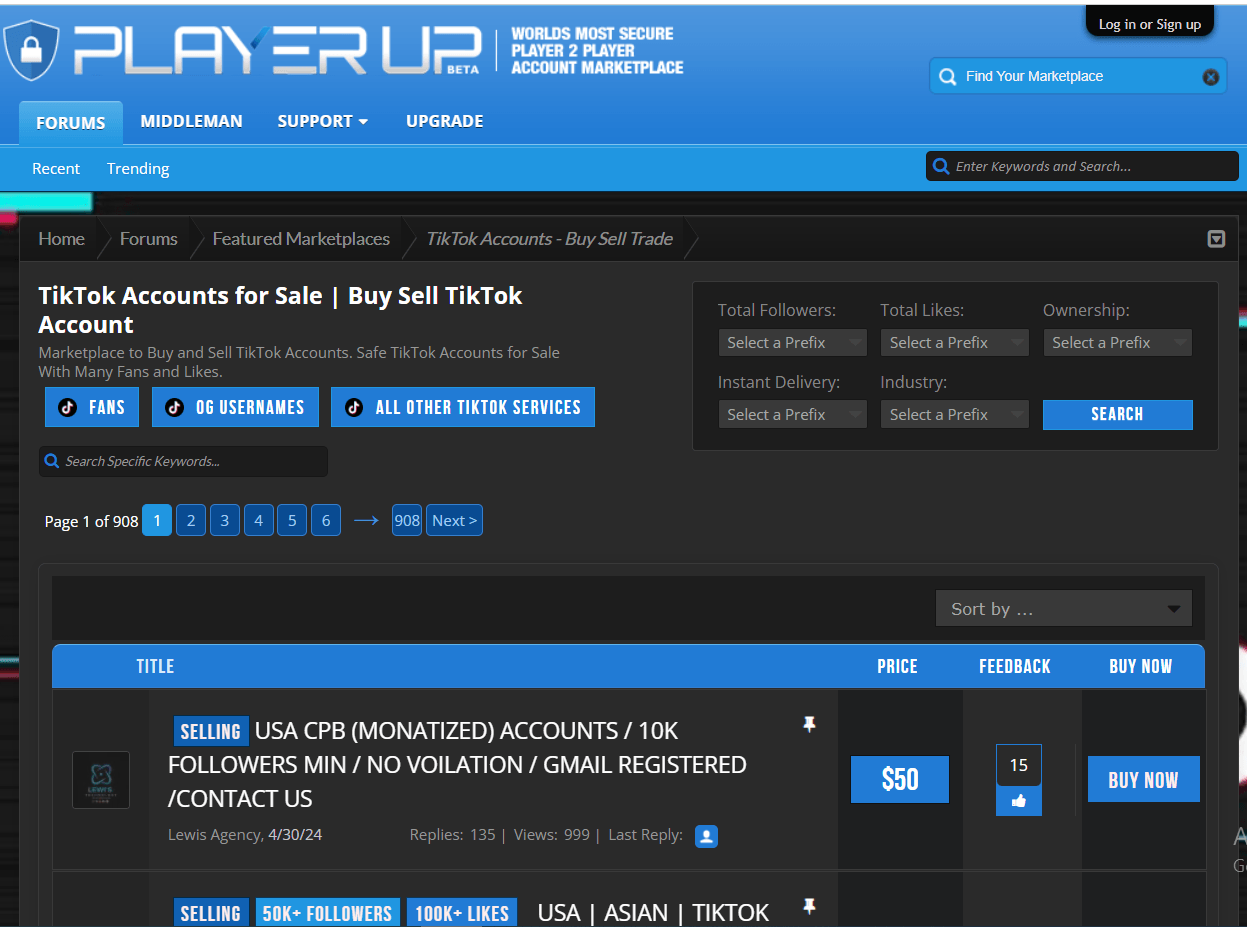Open the Industry prefix dropdown
1247x927 pixels.
[954, 415]
